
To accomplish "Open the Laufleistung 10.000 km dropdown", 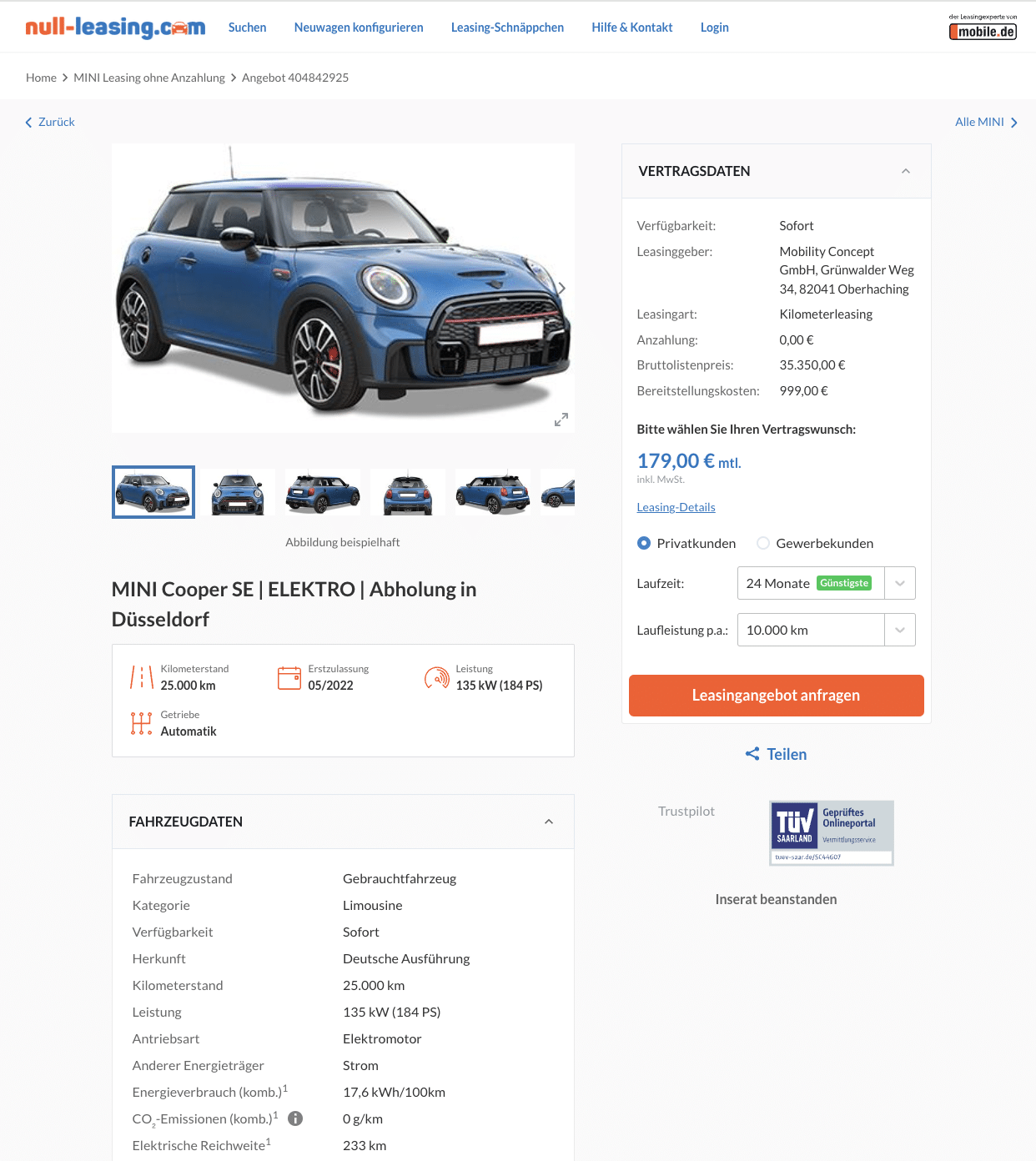I will pyautogui.click(x=826, y=630).
